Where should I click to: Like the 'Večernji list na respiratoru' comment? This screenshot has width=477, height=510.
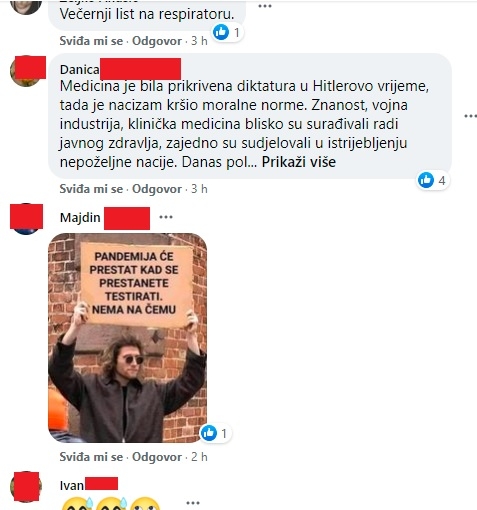pos(91,41)
